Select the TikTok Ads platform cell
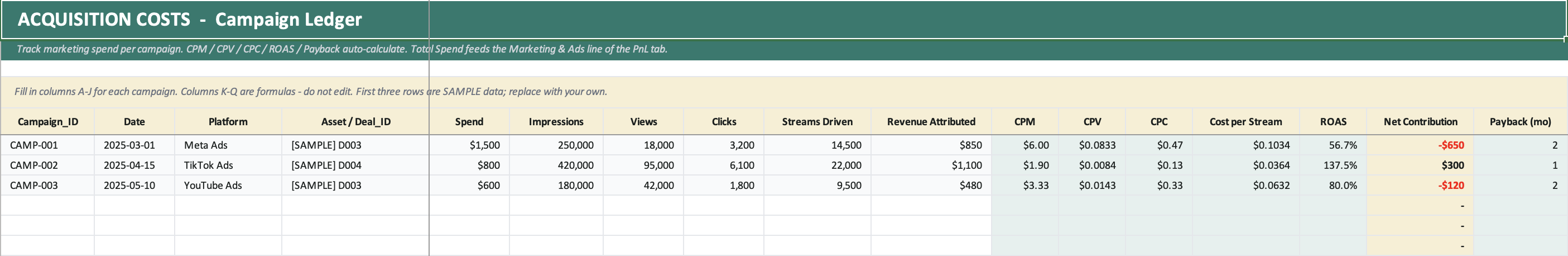This screenshot has width=1568, height=256. [228, 165]
